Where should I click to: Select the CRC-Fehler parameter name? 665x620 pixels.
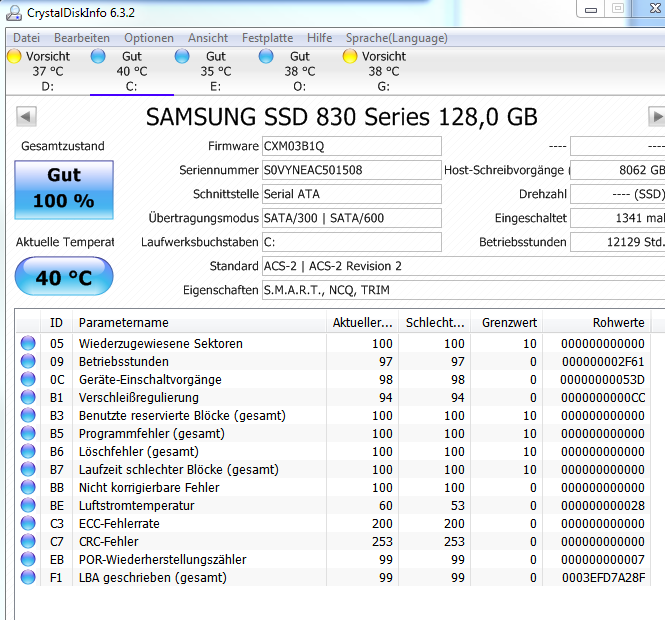(x=109, y=542)
